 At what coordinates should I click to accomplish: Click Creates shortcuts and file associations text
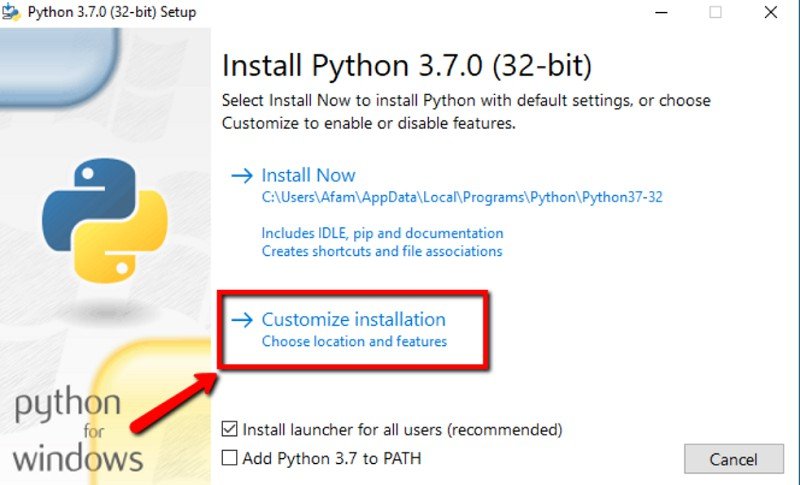[x=382, y=251]
